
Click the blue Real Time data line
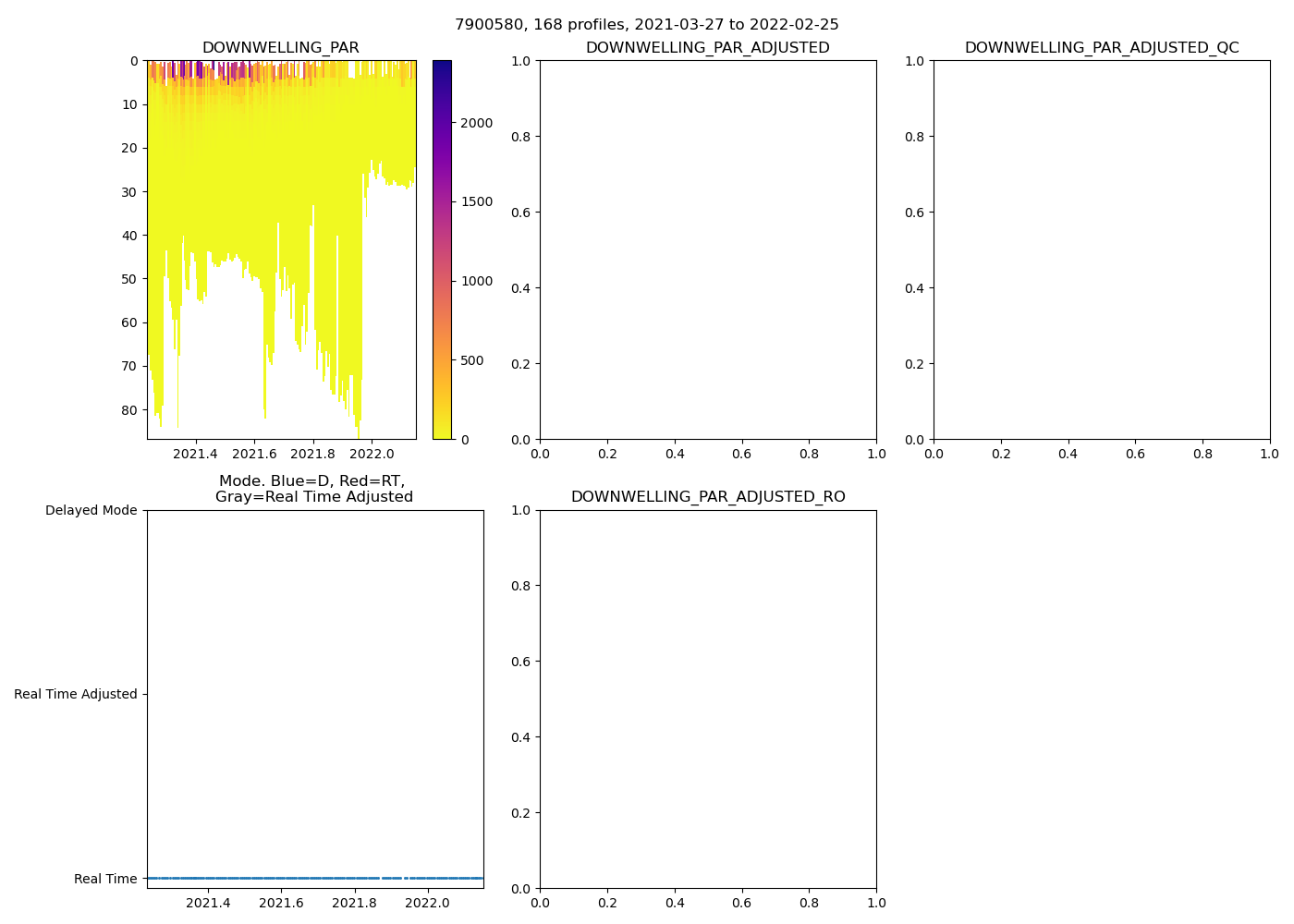314,878
